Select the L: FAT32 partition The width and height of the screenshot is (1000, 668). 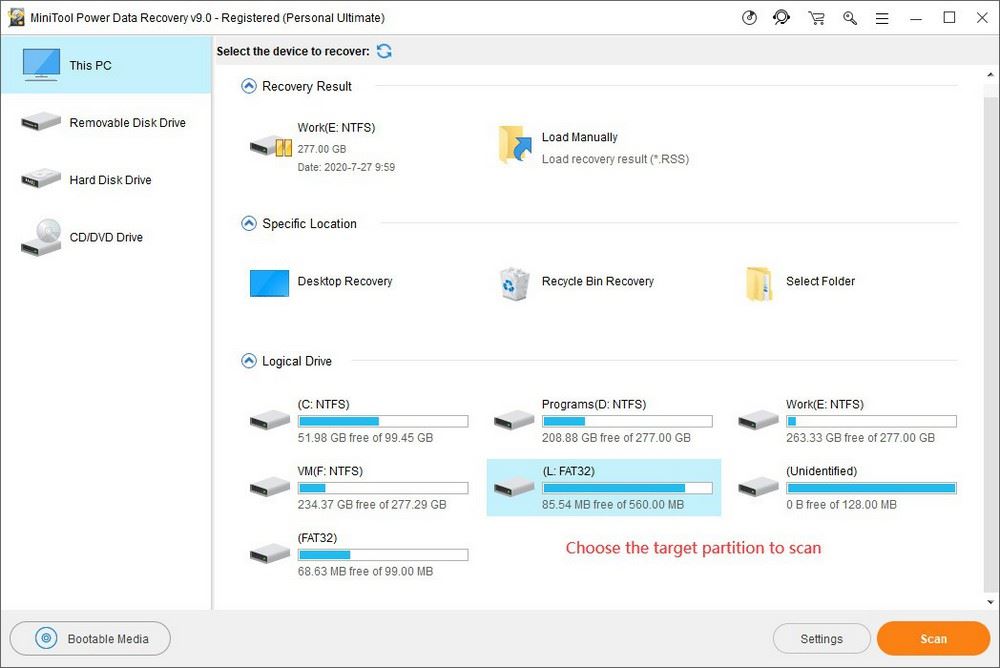604,487
